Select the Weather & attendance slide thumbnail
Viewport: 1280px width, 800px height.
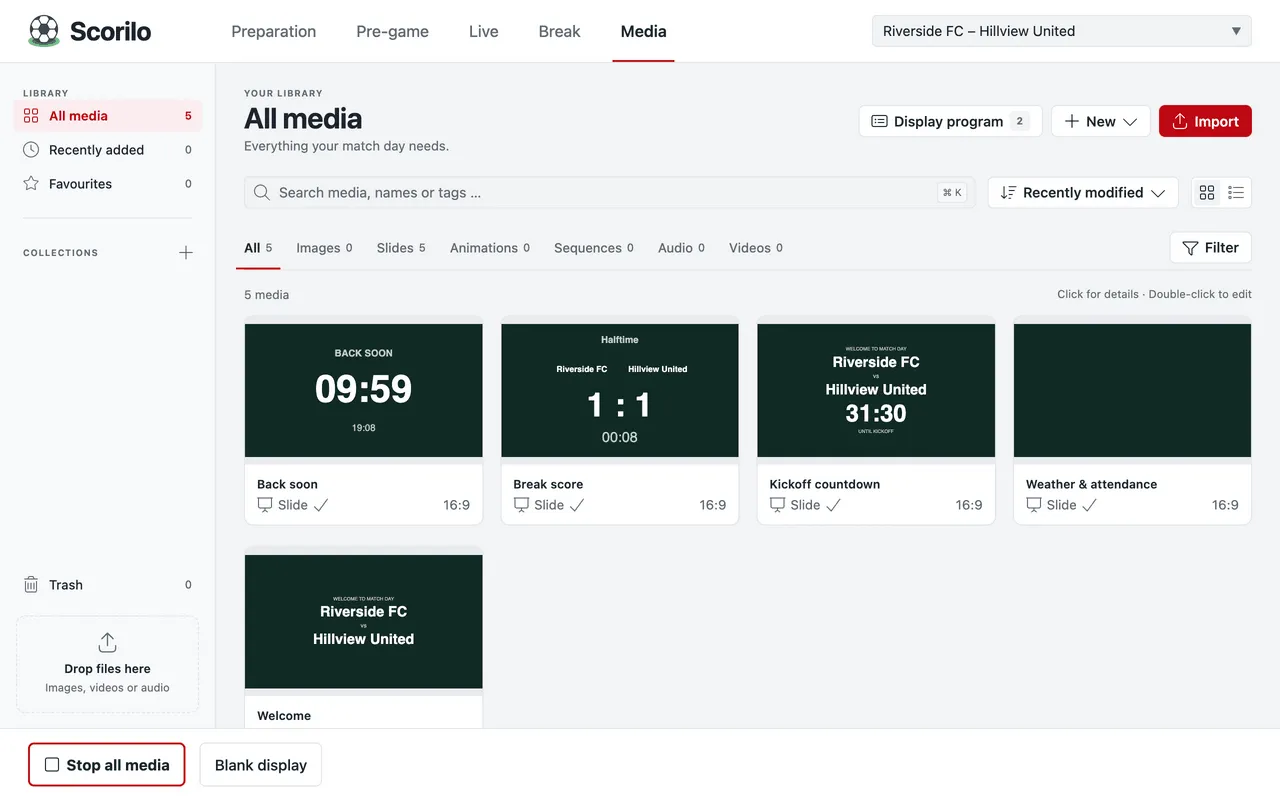tap(1132, 390)
